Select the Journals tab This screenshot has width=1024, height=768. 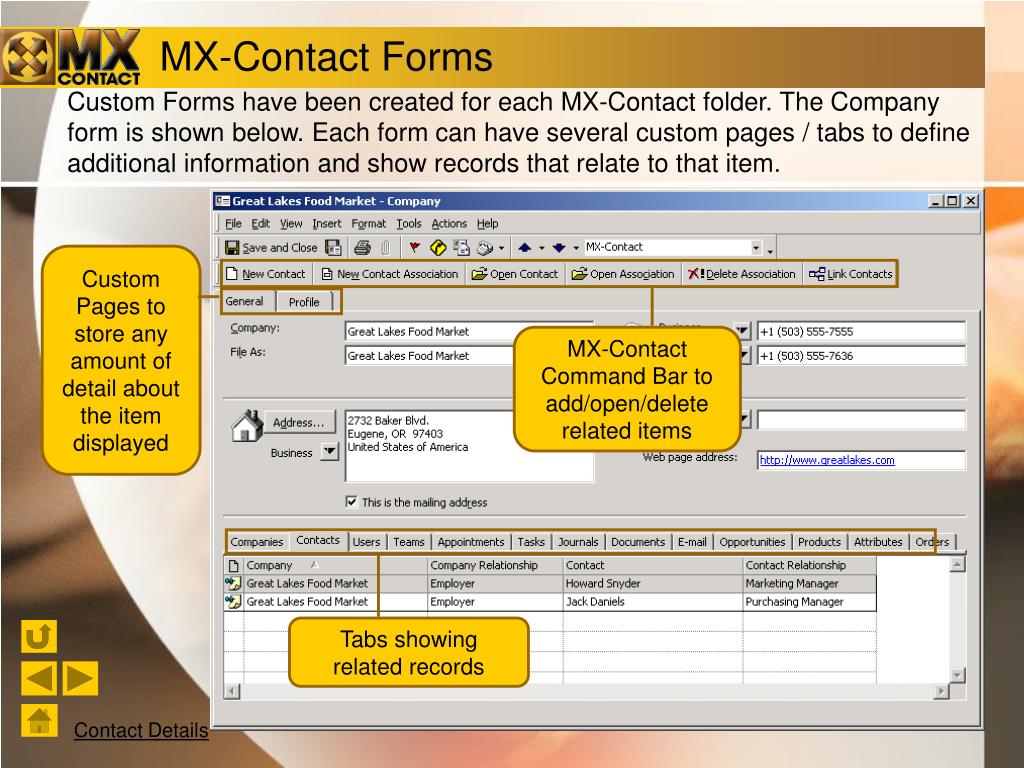tap(578, 541)
